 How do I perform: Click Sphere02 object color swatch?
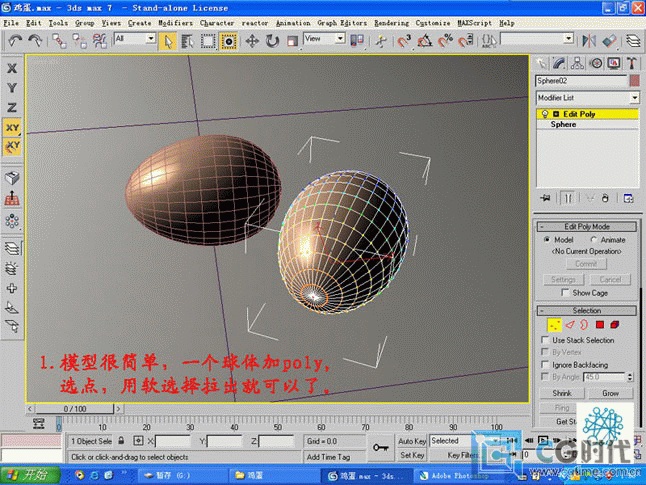pos(634,81)
